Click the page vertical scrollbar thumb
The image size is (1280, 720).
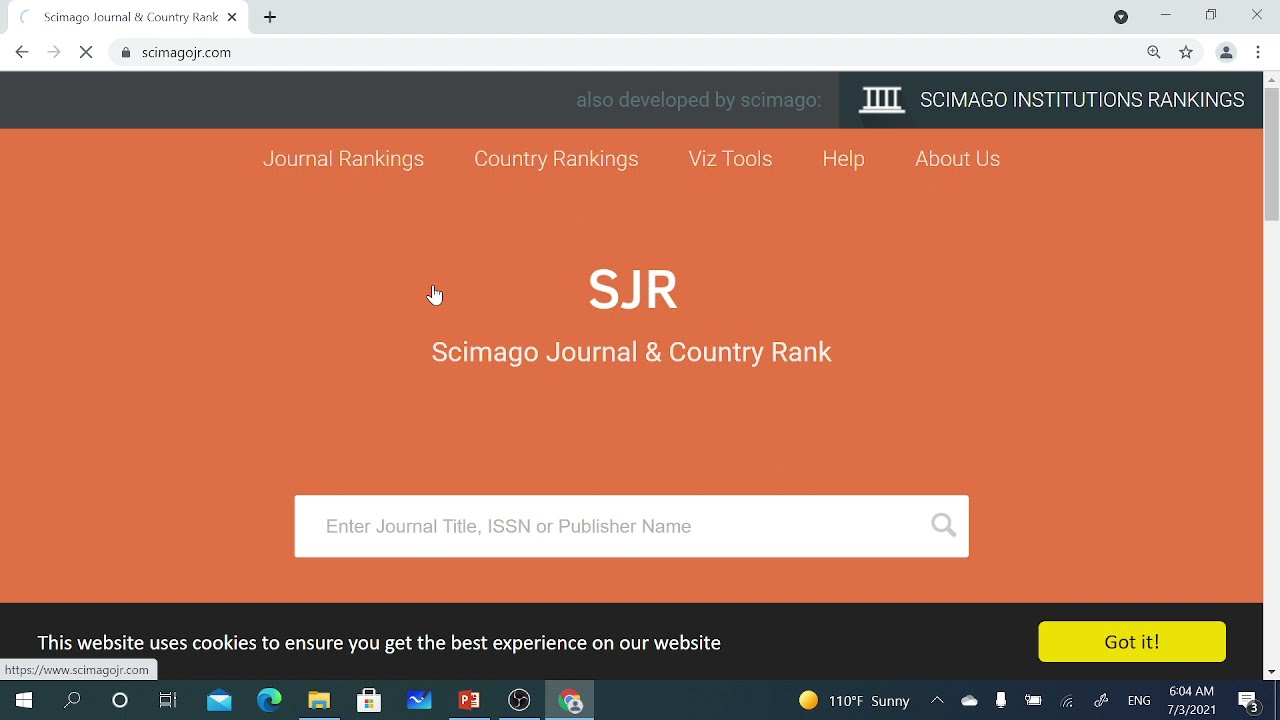click(1272, 154)
